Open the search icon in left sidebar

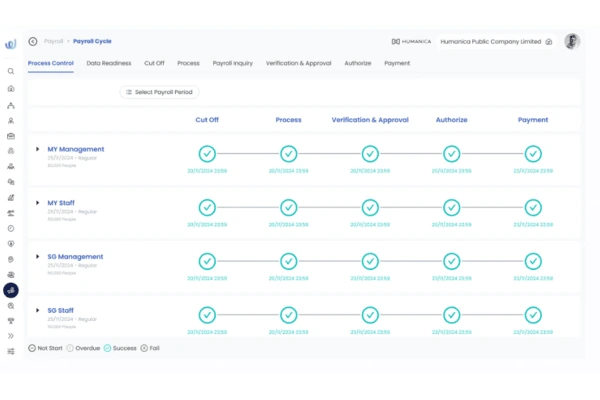[x=10, y=72]
